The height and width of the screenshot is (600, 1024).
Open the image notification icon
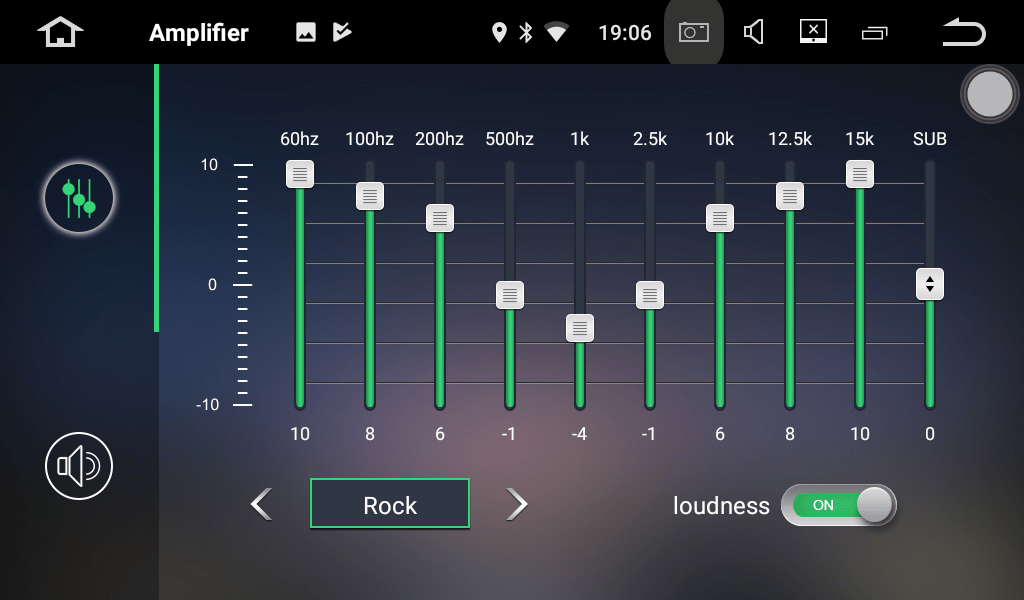tap(306, 32)
